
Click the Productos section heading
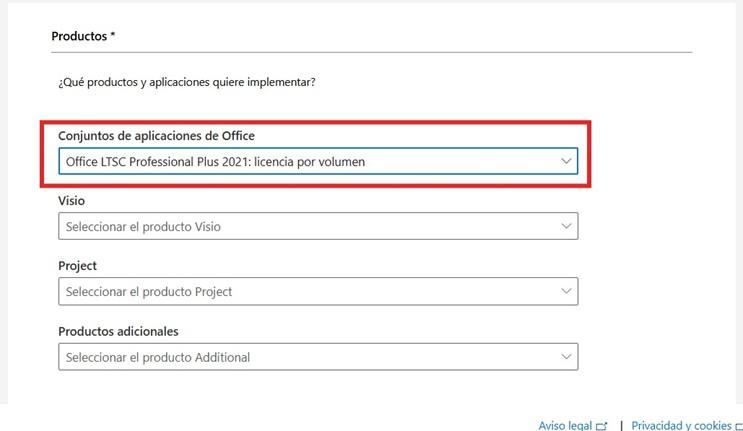79,36
